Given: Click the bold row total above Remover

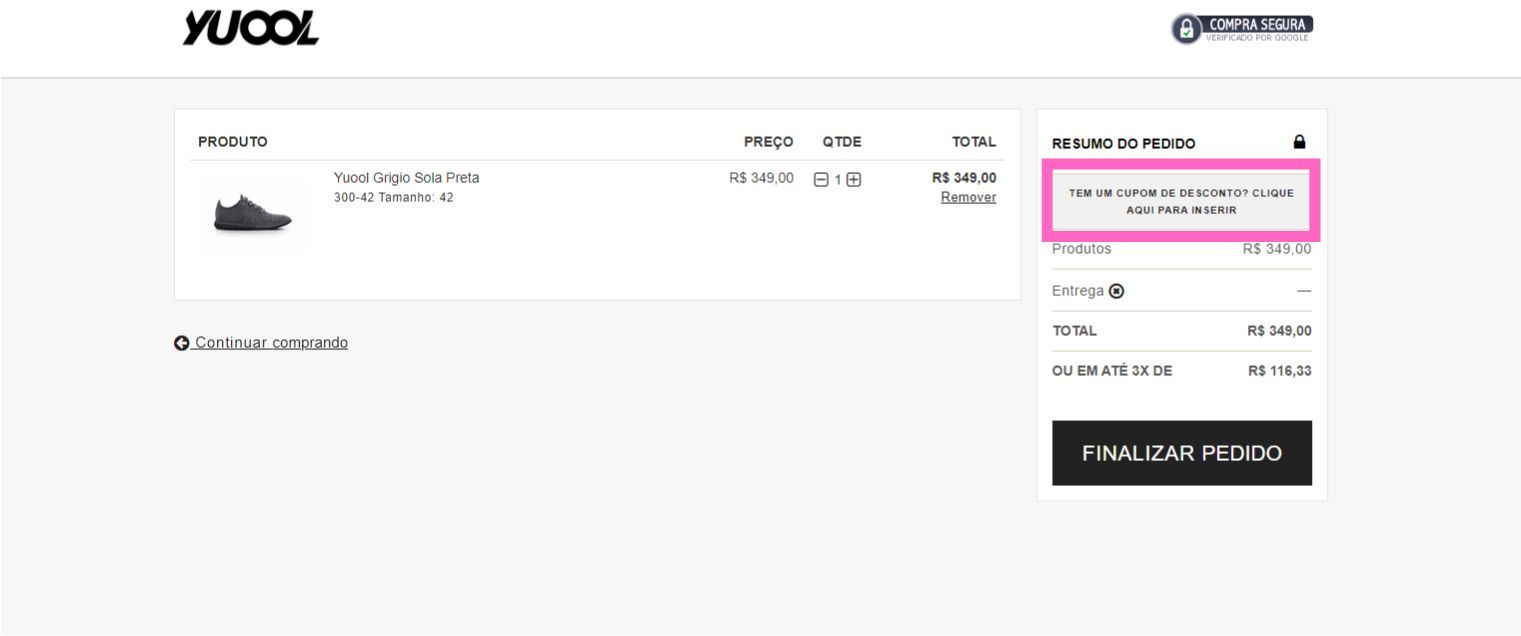Looking at the screenshot, I should [x=964, y=178].
